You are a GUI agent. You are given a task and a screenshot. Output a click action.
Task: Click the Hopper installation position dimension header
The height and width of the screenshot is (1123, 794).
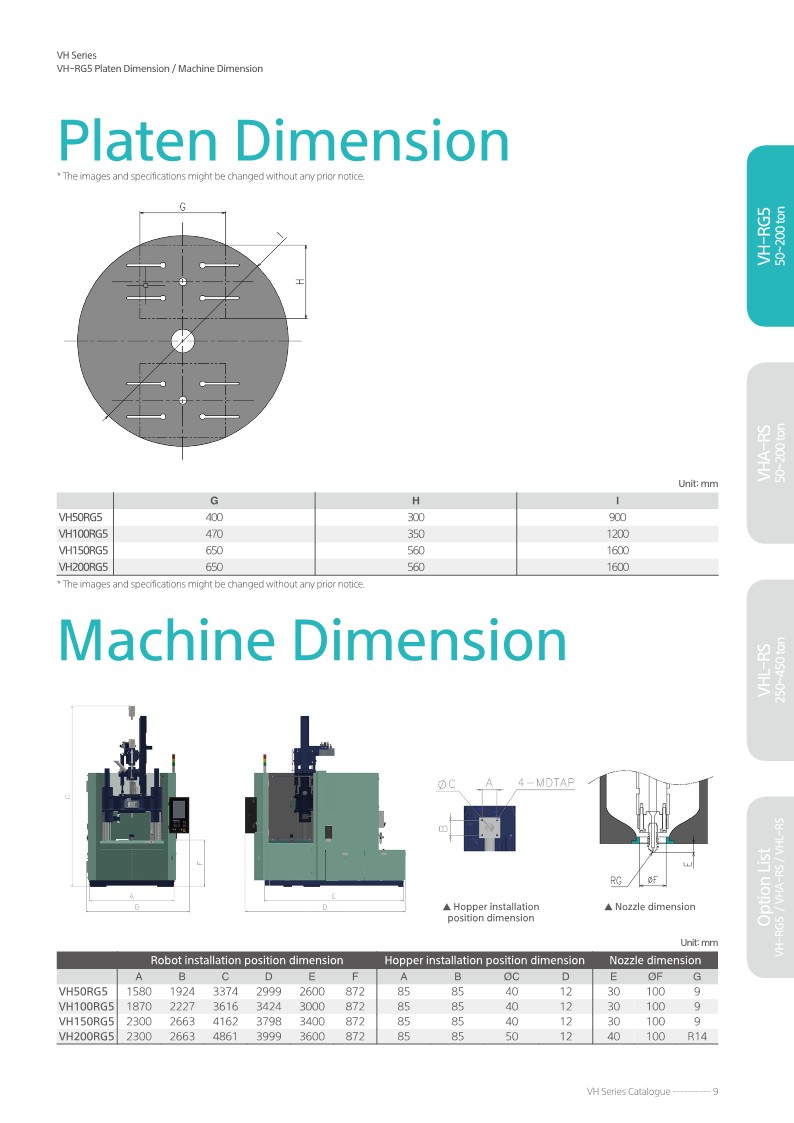[x=484, y=959]
